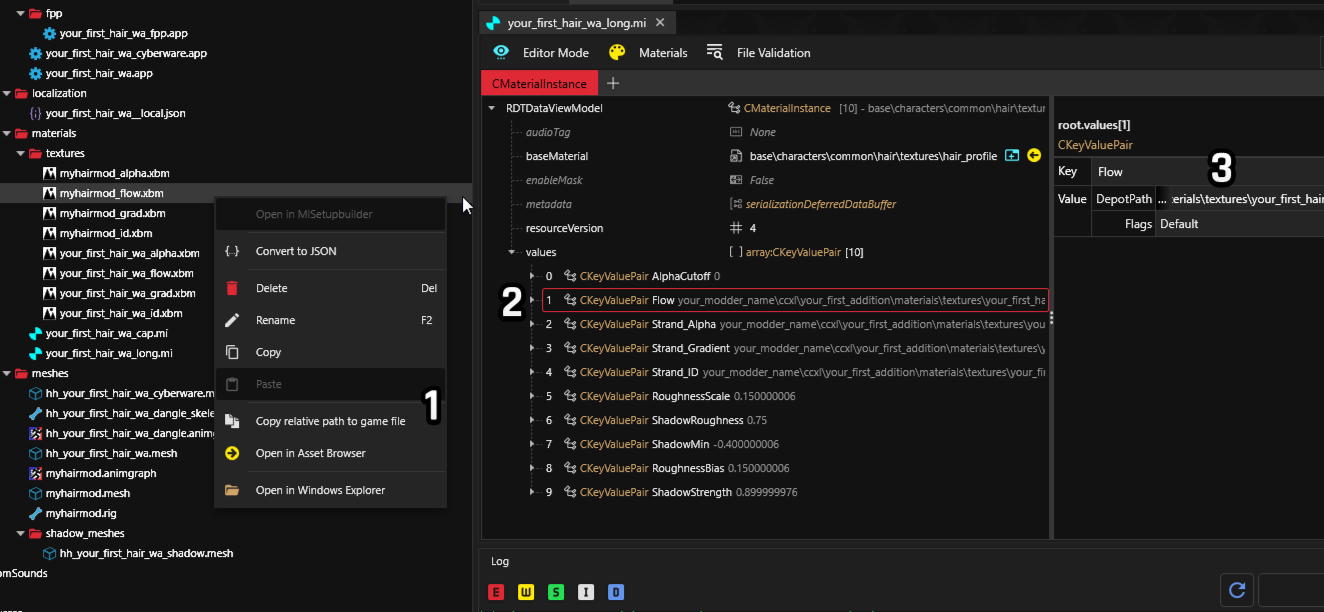Screen dimensions: 1324x612
Task: Switch to the CMaterialInstance tab
Action: 540,84
